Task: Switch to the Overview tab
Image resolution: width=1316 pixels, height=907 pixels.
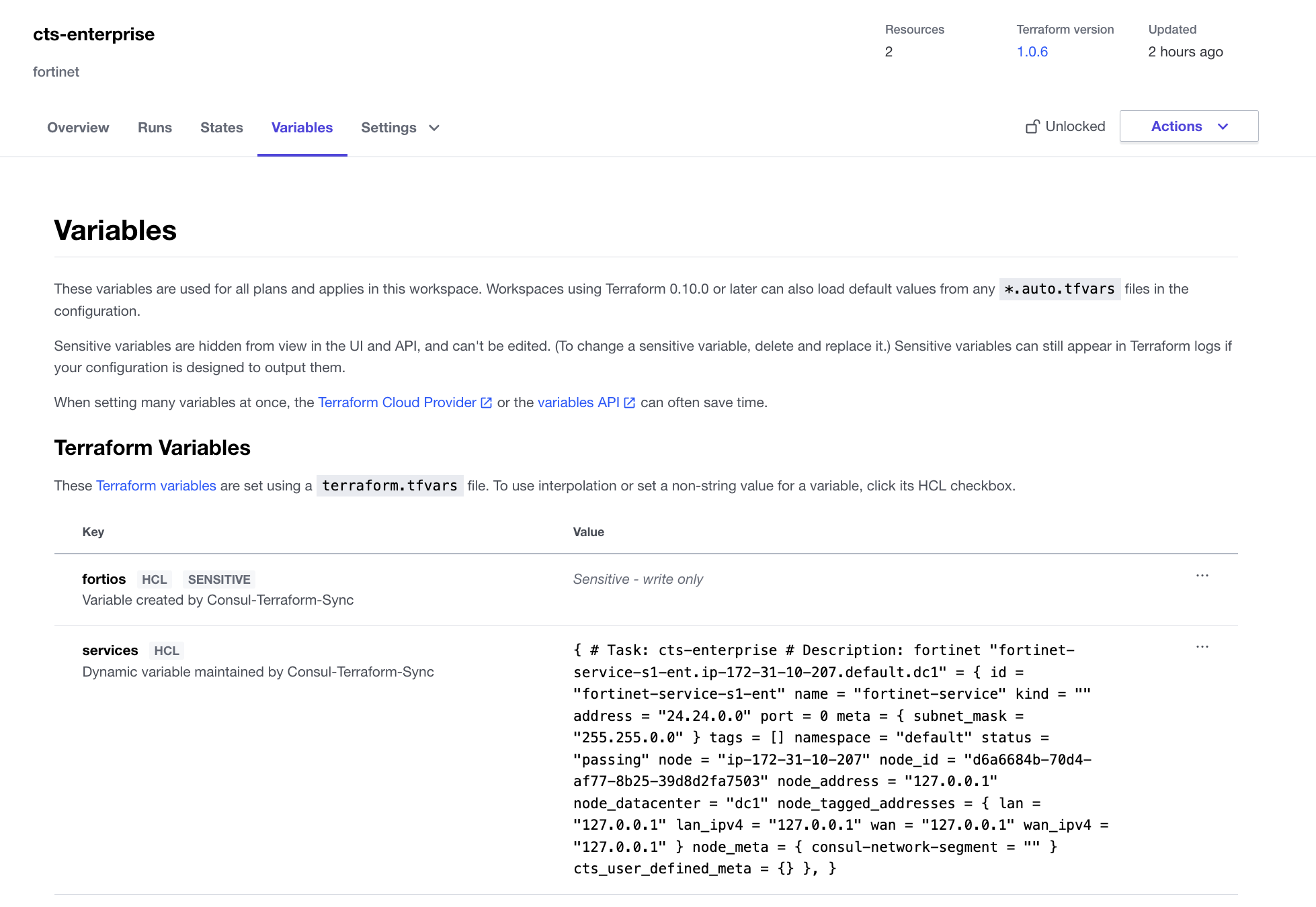Action: (78, 128)
